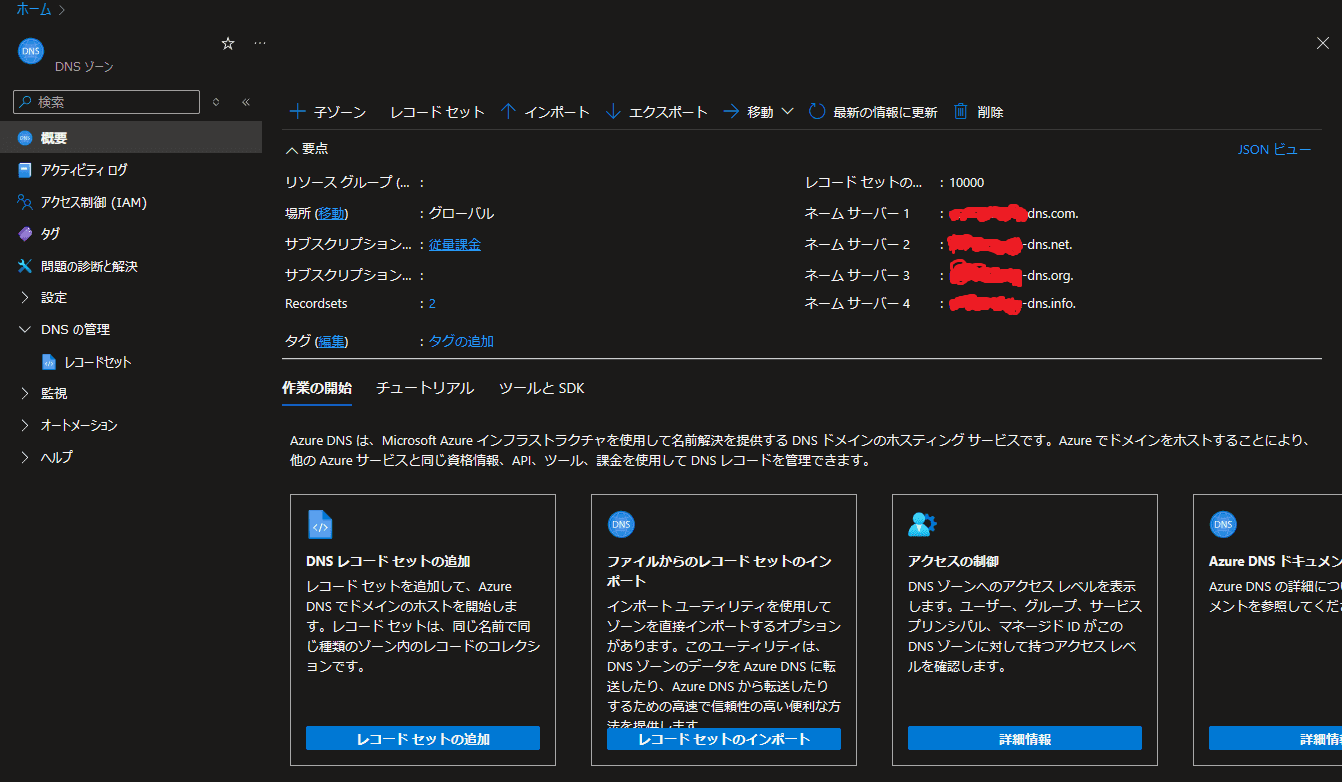Image resolution: width=1342 pixels, height=782 pixels.
Task: Click the 移動 toolbar button
Action: [x=748, y=112]
